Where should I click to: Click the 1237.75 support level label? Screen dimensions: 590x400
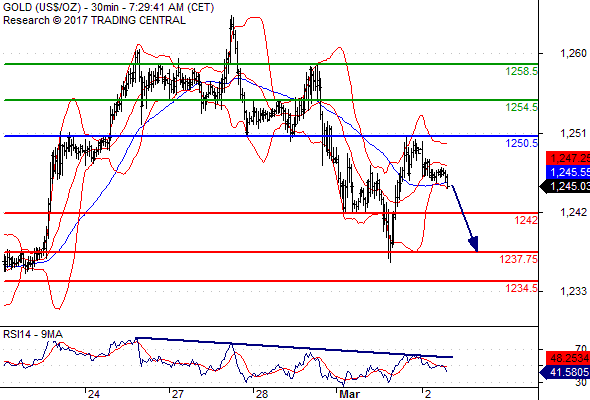tap(519, 259)
